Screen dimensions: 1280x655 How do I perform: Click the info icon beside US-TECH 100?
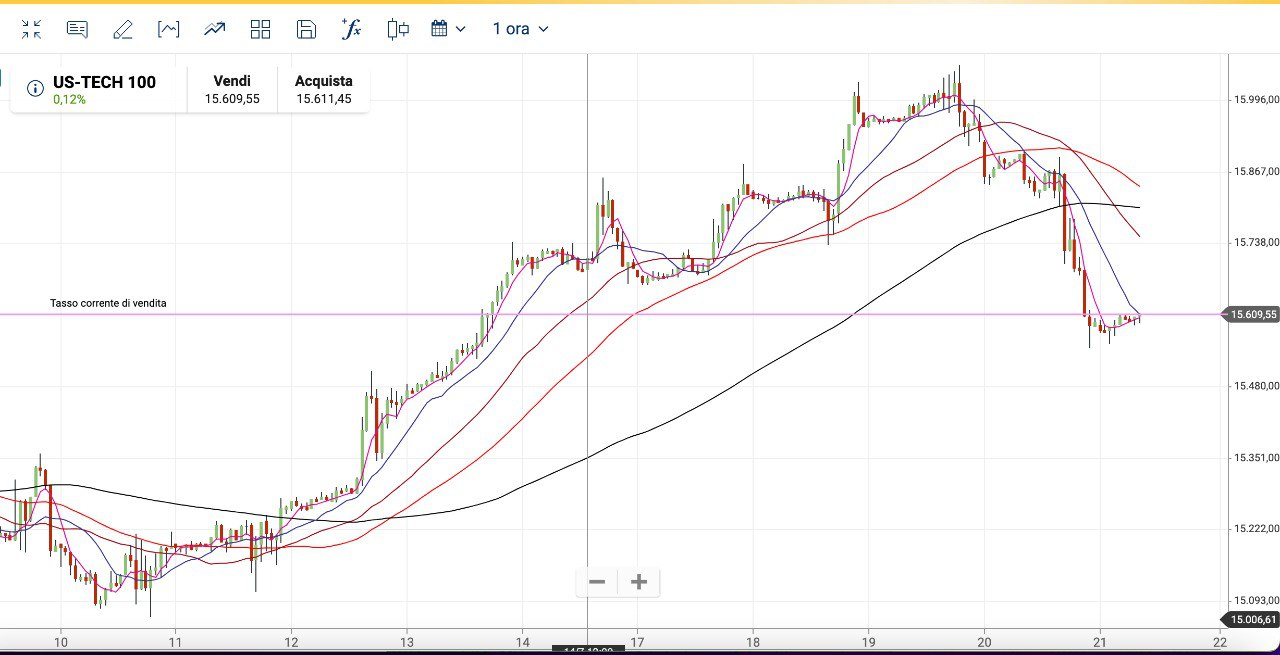(x=35, y=89)
